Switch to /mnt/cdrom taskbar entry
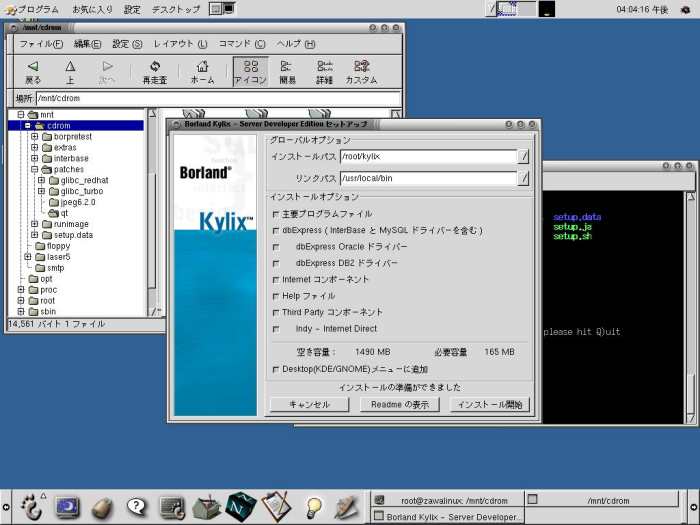This screenshot has width=700, height=525. tap(602, 500)
